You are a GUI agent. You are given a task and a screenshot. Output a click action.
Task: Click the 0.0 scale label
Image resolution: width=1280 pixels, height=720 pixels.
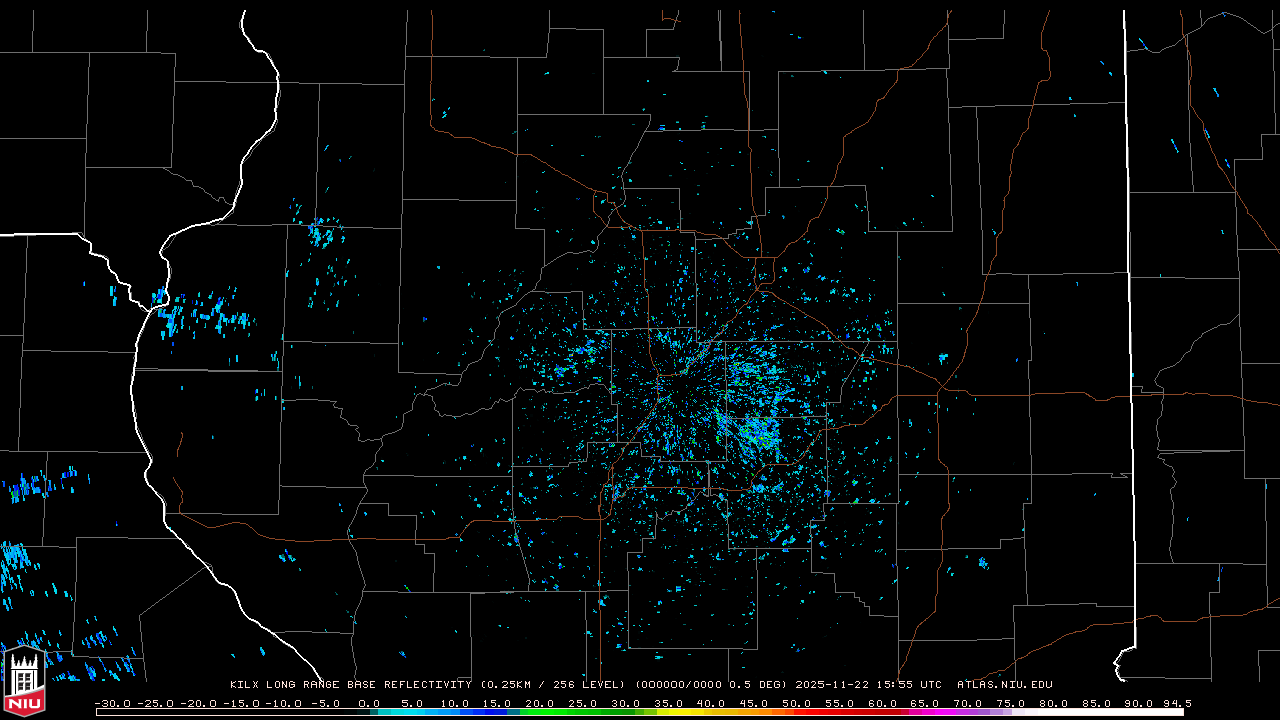tap(369, 703)
